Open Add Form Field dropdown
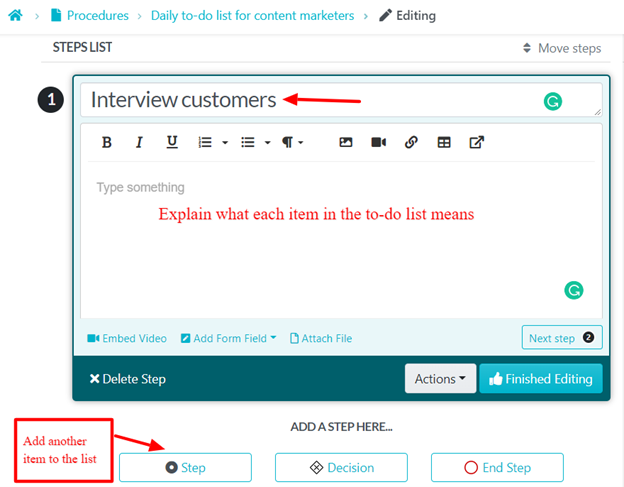This screenshot has width=624, height=487. pos(228,338)
